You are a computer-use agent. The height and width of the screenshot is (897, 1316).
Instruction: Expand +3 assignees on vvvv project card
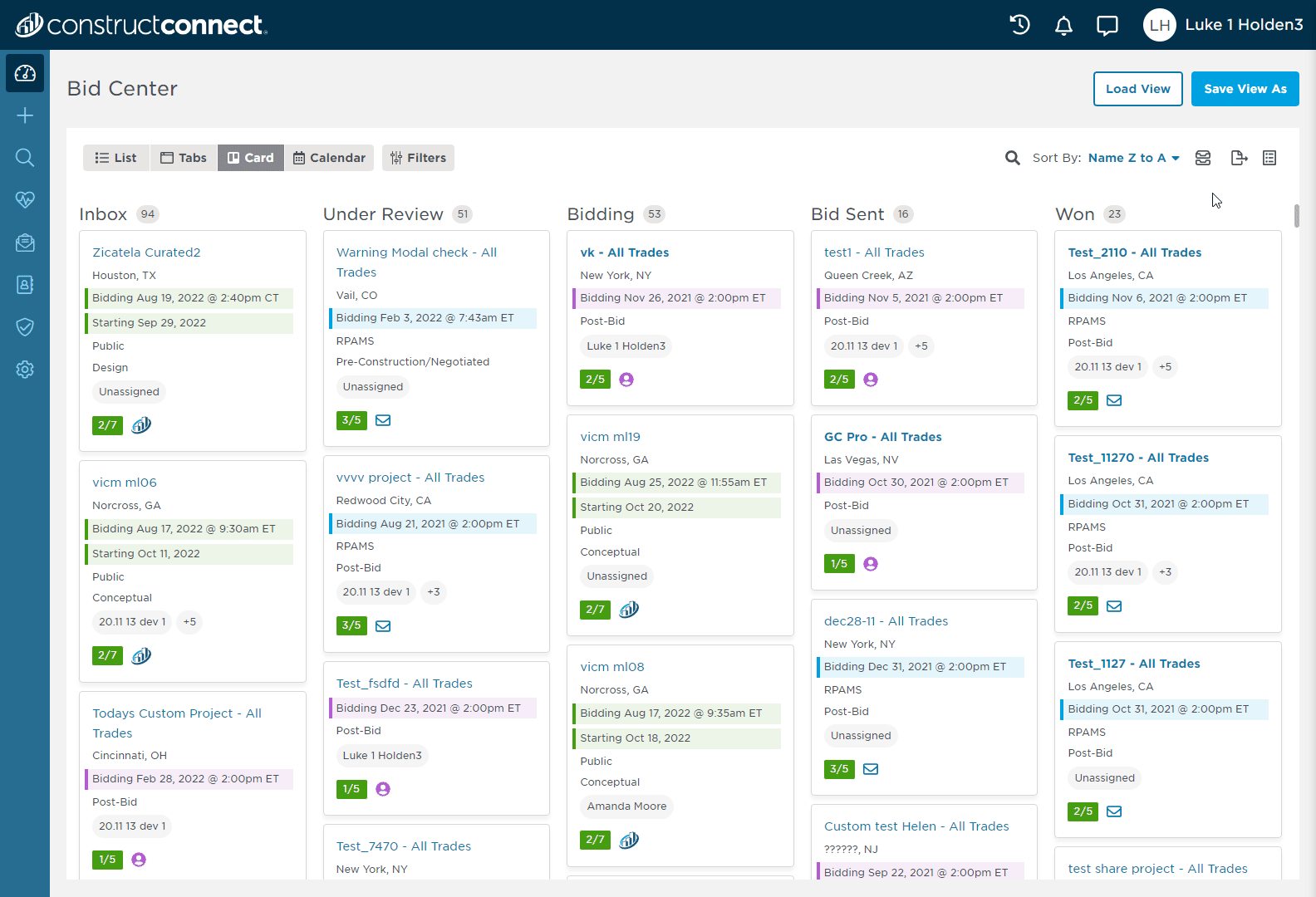pos(434,592)
